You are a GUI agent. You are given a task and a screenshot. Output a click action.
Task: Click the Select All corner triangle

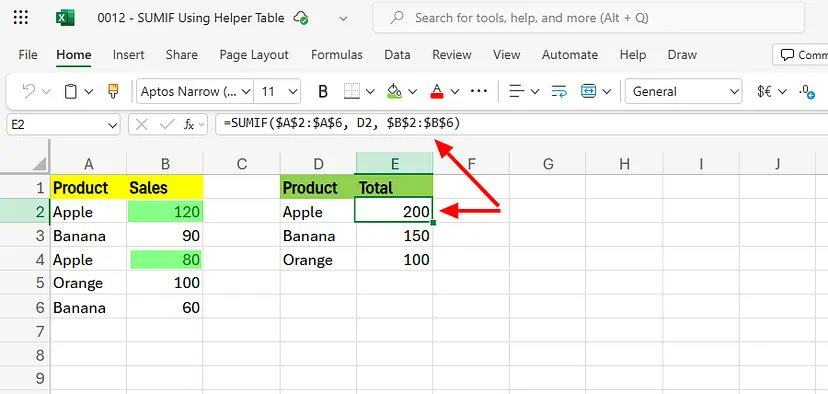tap(39, 164)
